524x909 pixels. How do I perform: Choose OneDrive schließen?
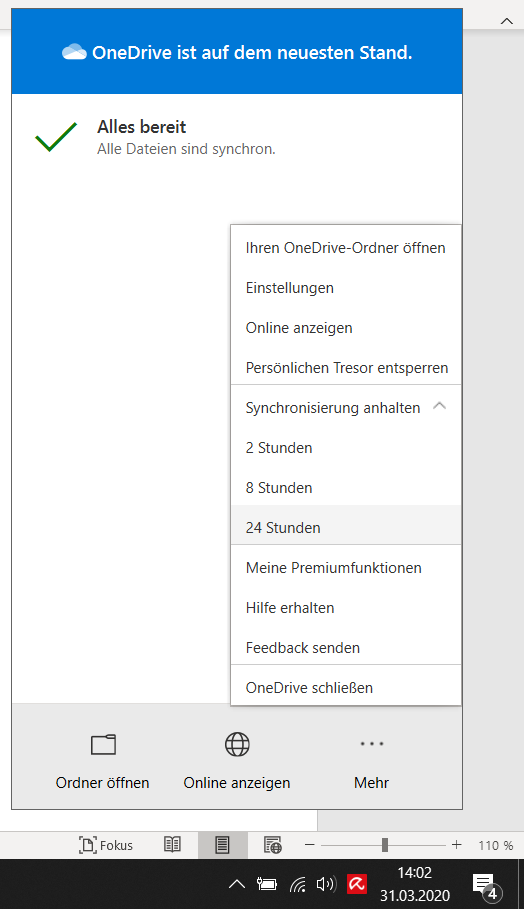pyautogui.click(x=345, y=688)
